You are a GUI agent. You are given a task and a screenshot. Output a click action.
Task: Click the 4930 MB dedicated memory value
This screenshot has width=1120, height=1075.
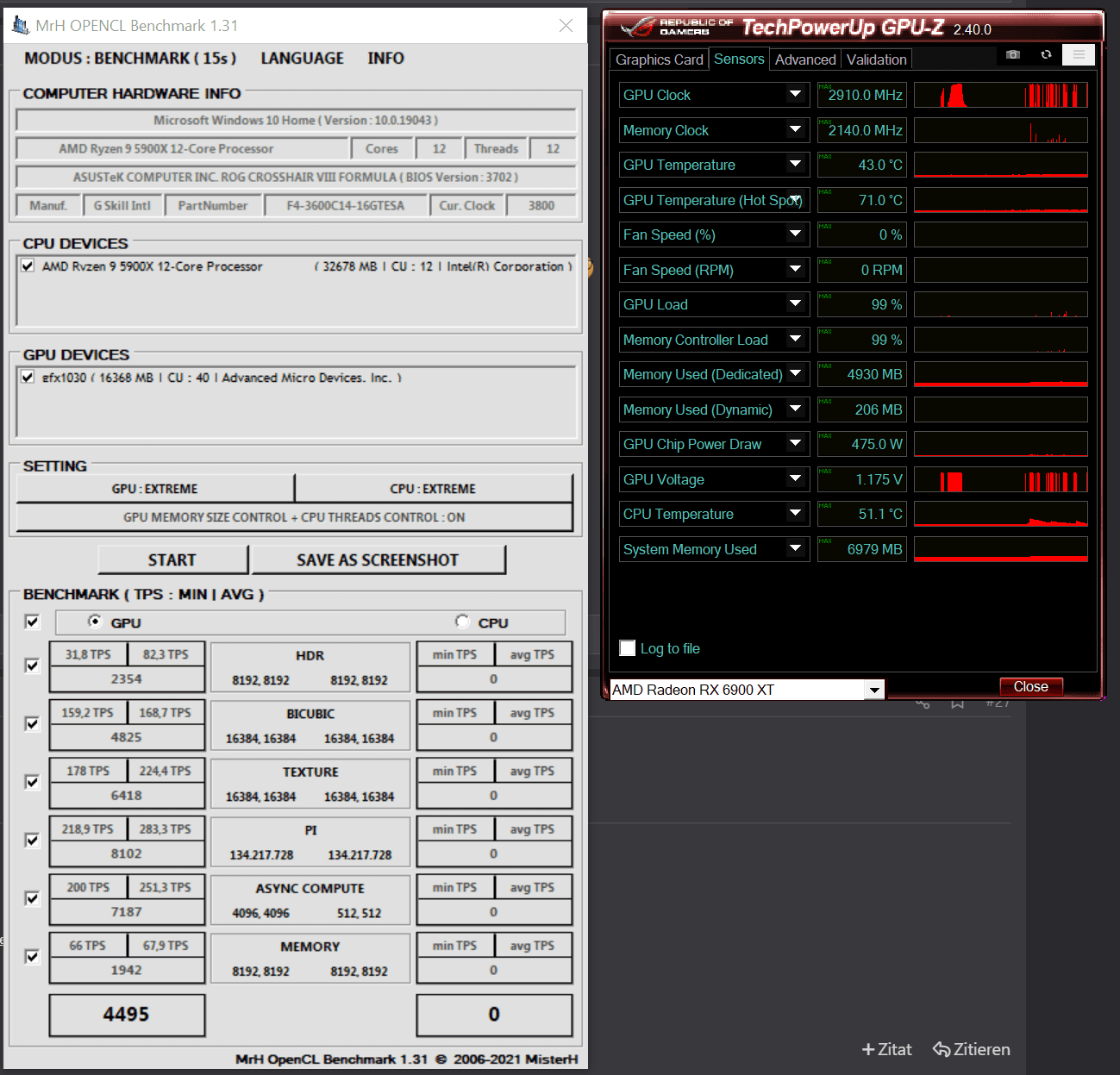pos(862,373)
